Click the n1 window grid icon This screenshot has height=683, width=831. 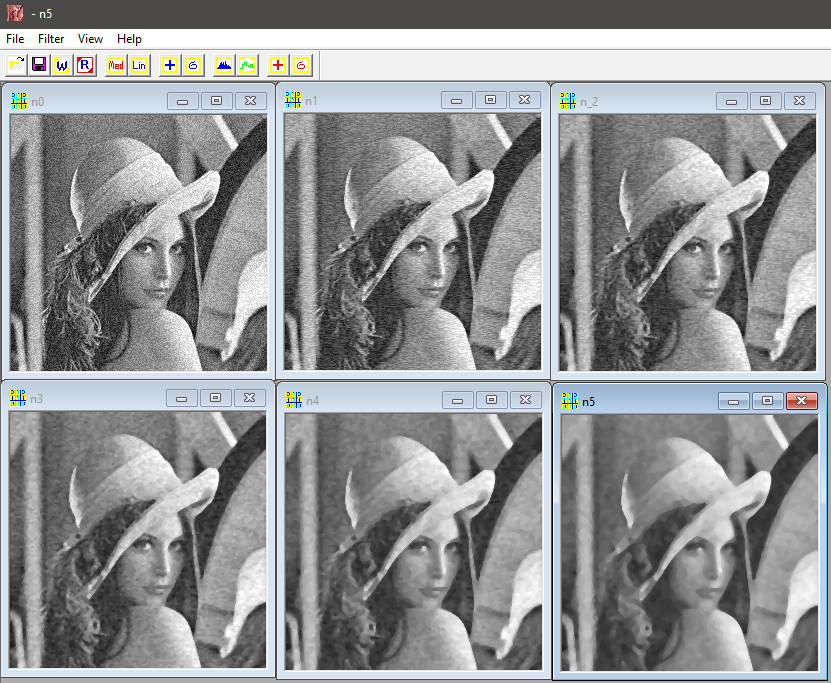[293, 100]
